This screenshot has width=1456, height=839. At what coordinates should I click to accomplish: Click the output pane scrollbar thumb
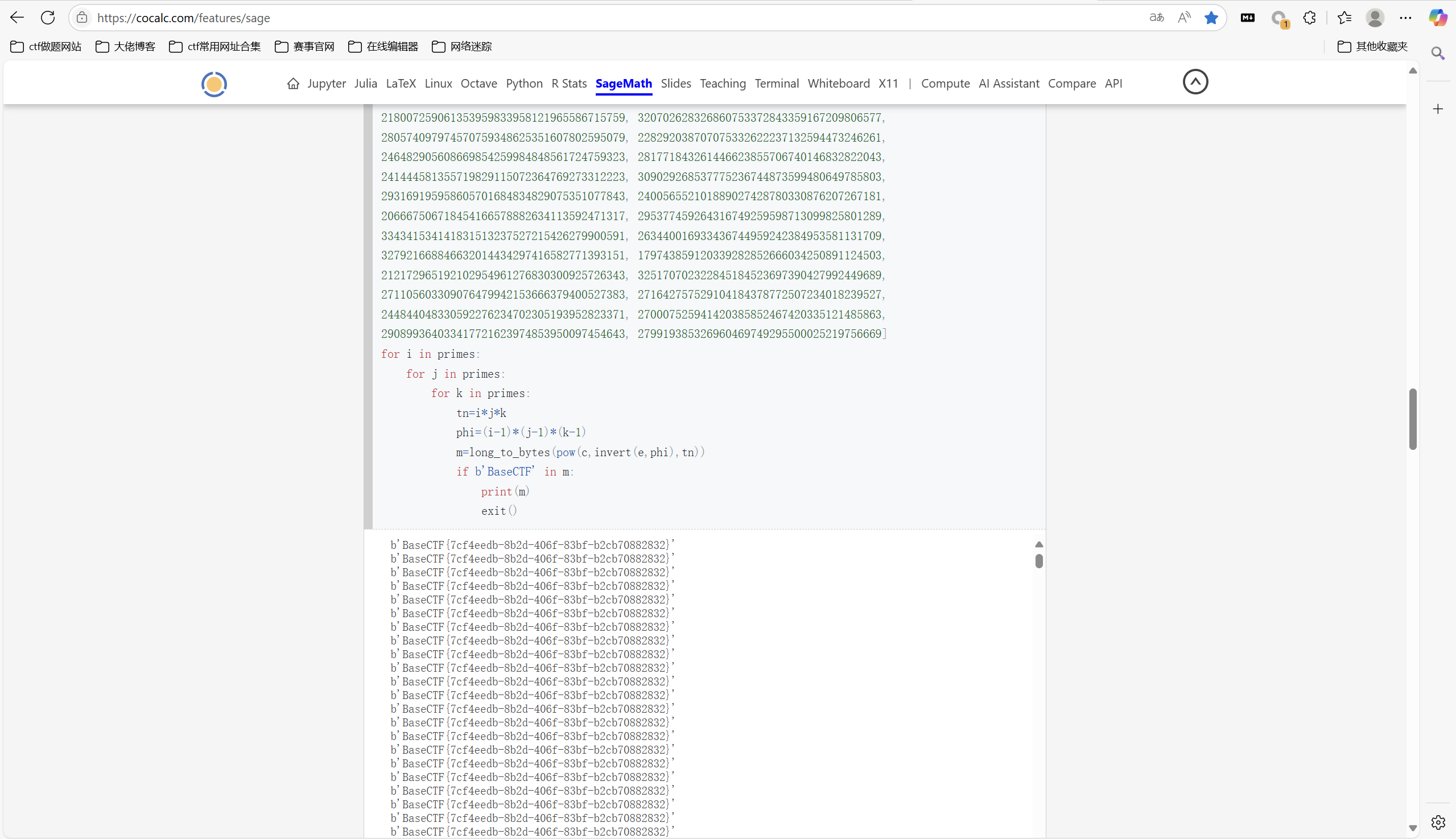1039,561
